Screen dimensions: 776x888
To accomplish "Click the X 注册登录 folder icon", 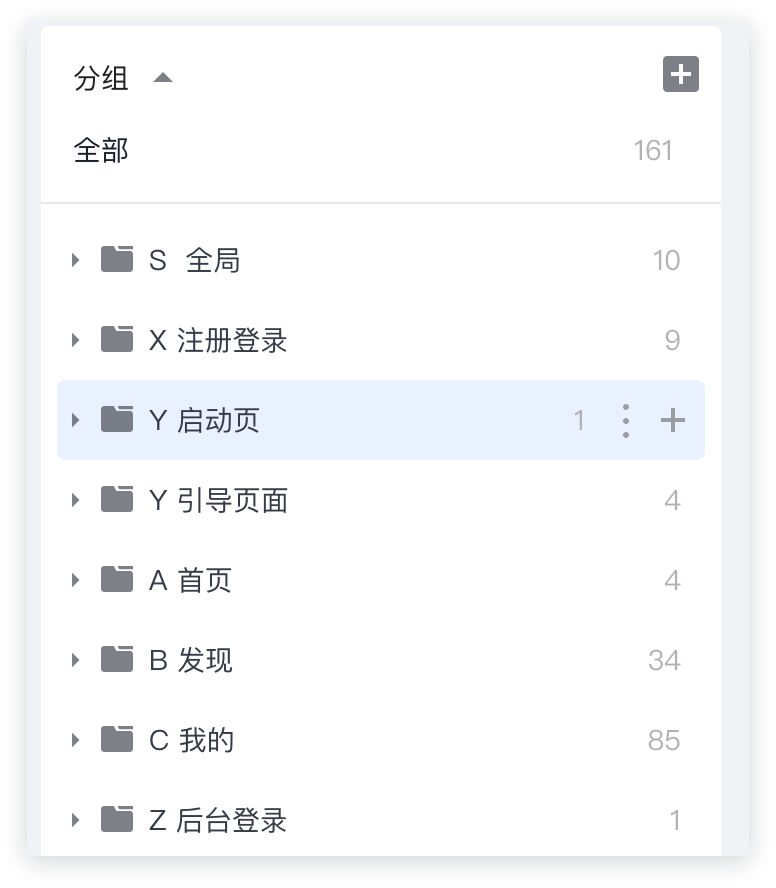I will pos(117,340).
